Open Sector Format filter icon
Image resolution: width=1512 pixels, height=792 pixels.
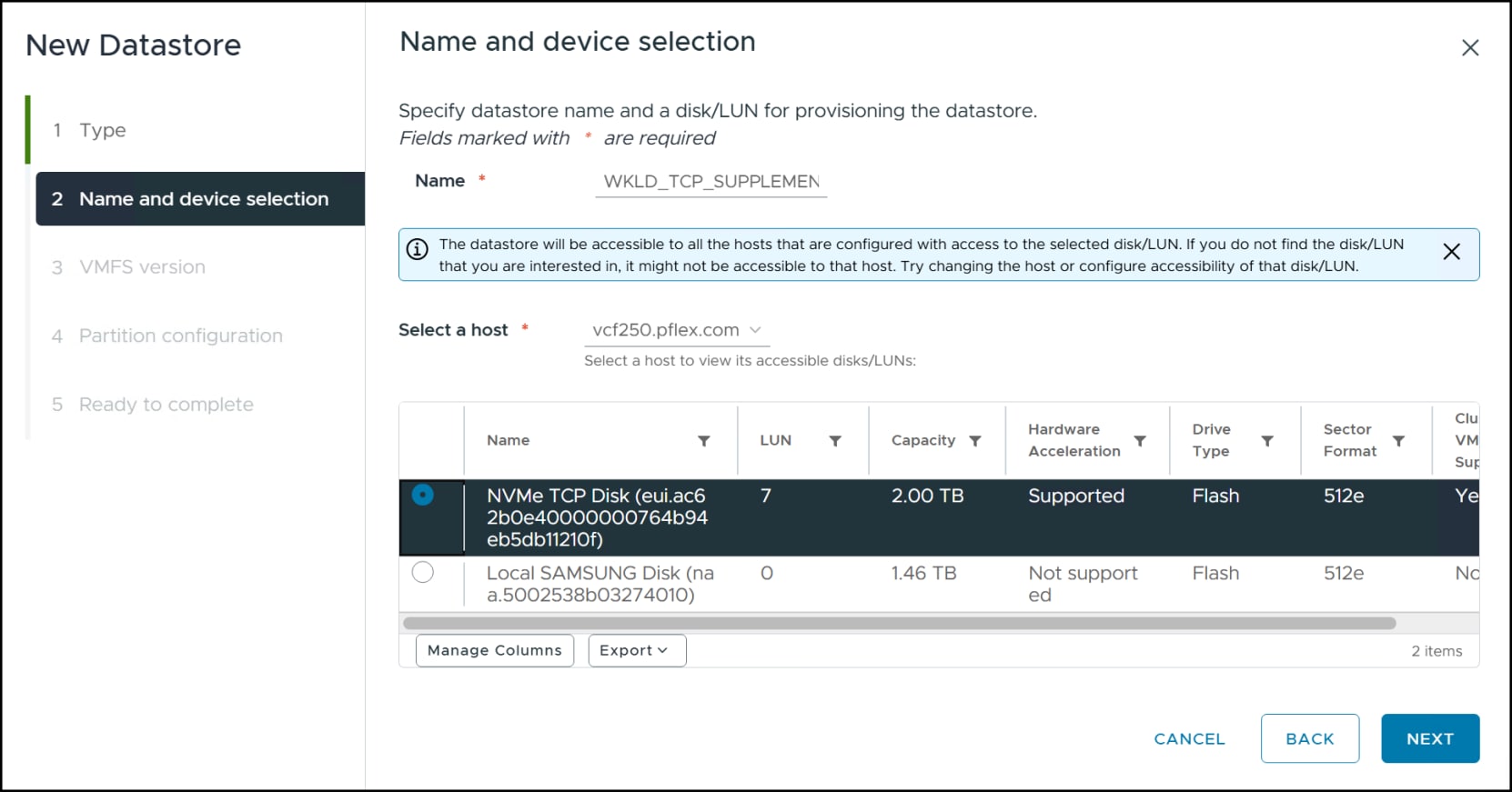pos(1399,441)
